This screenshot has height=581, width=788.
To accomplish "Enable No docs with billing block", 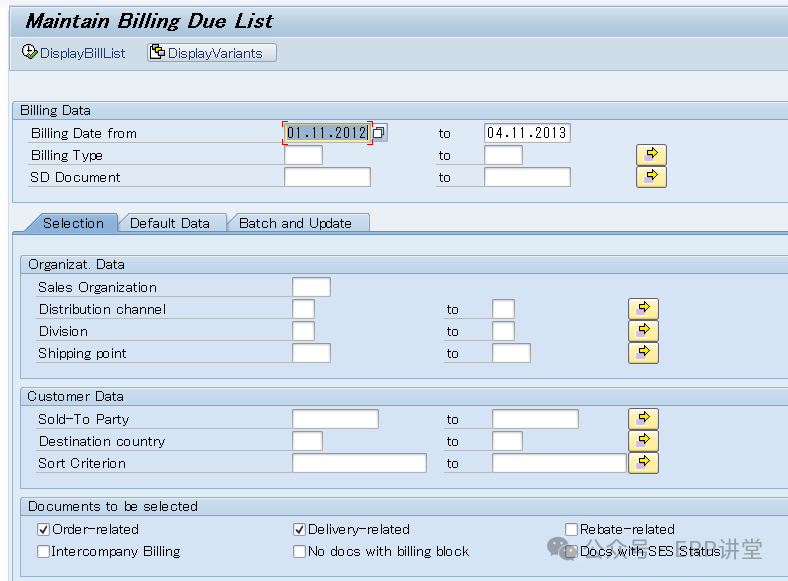I will [299, 551].
